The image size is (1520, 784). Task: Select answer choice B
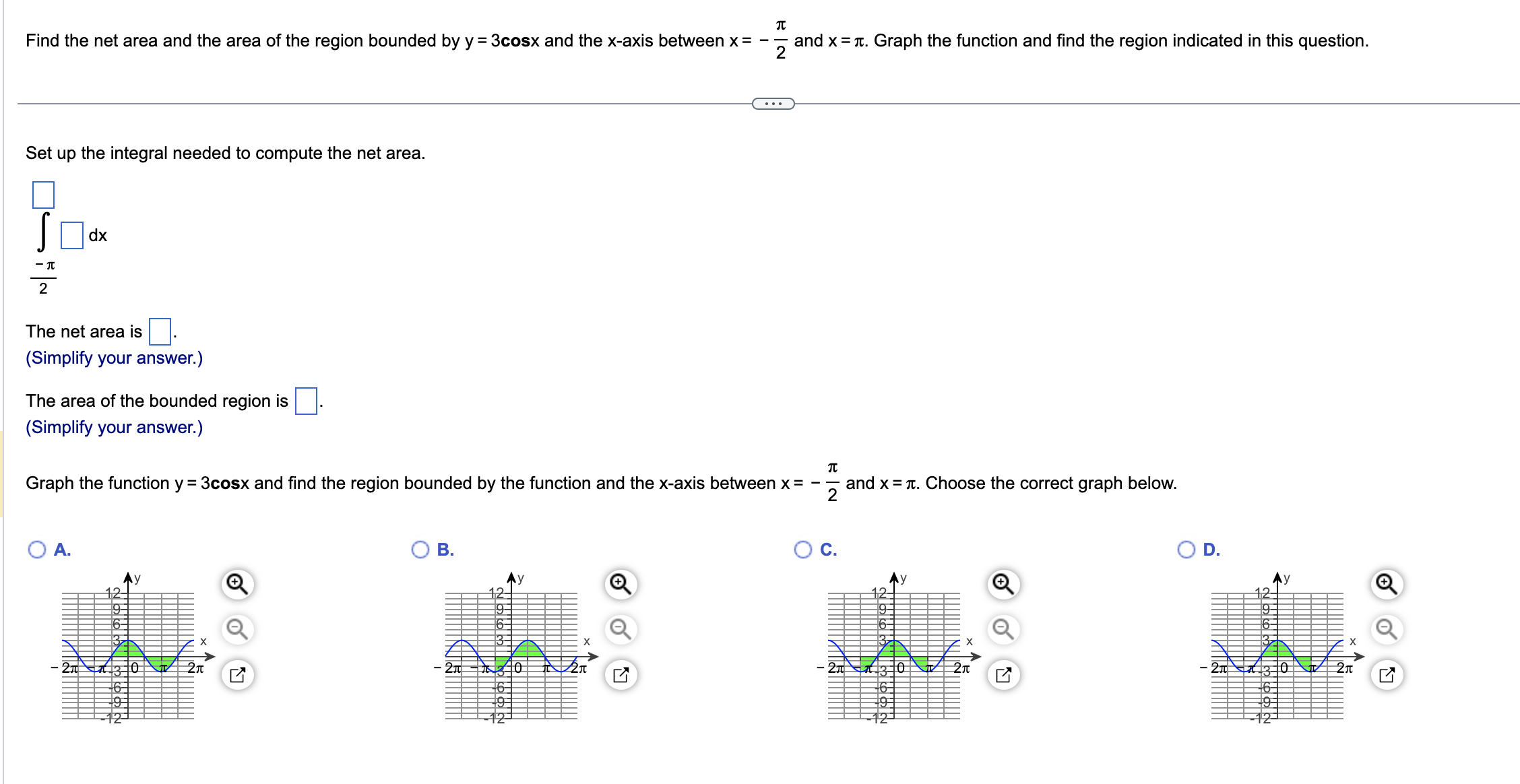[x=419, y=550]
